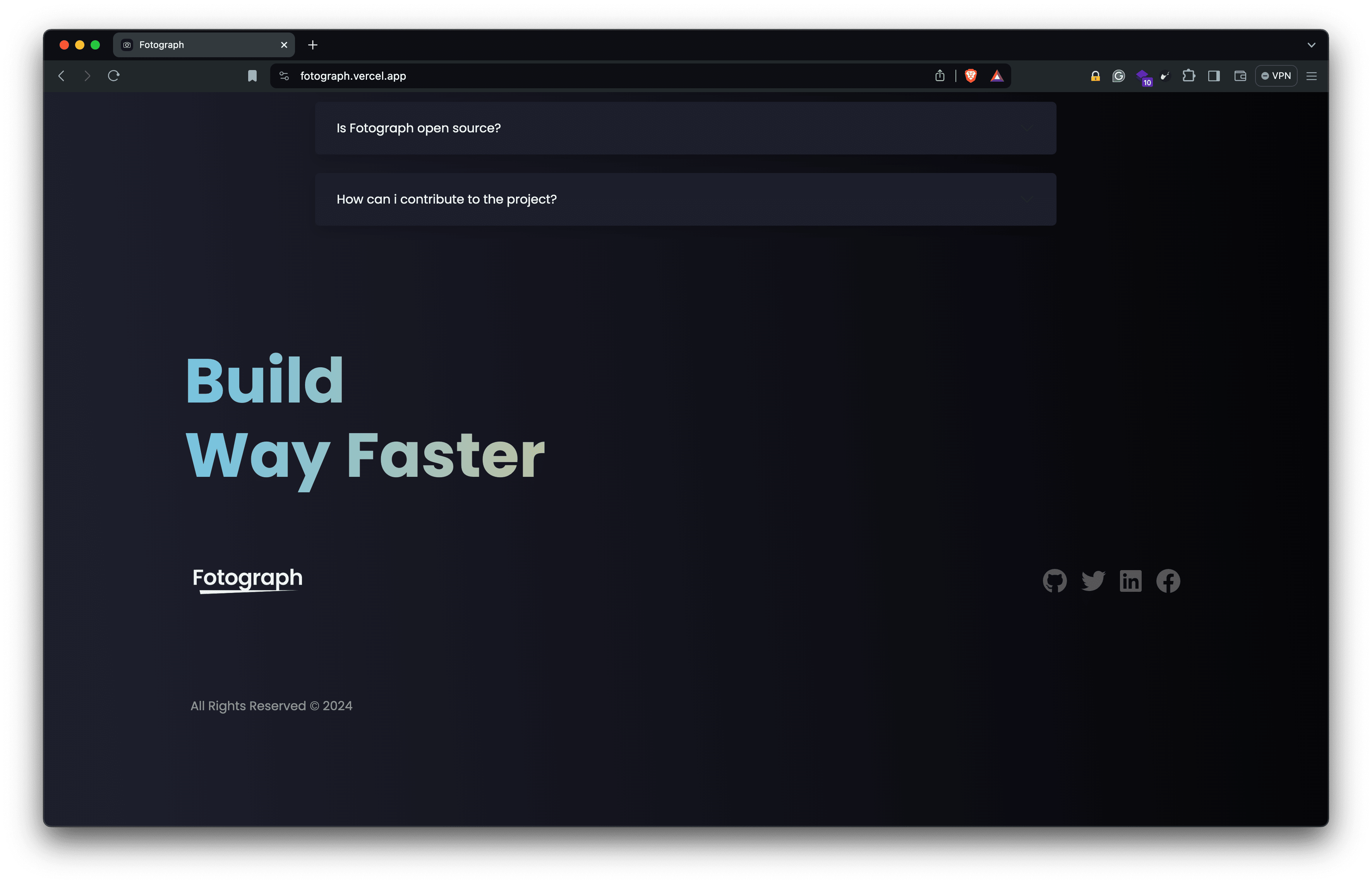Open the browser hamburger main menu
This screenshot has width=1372, height=884.
(1312, 76)
